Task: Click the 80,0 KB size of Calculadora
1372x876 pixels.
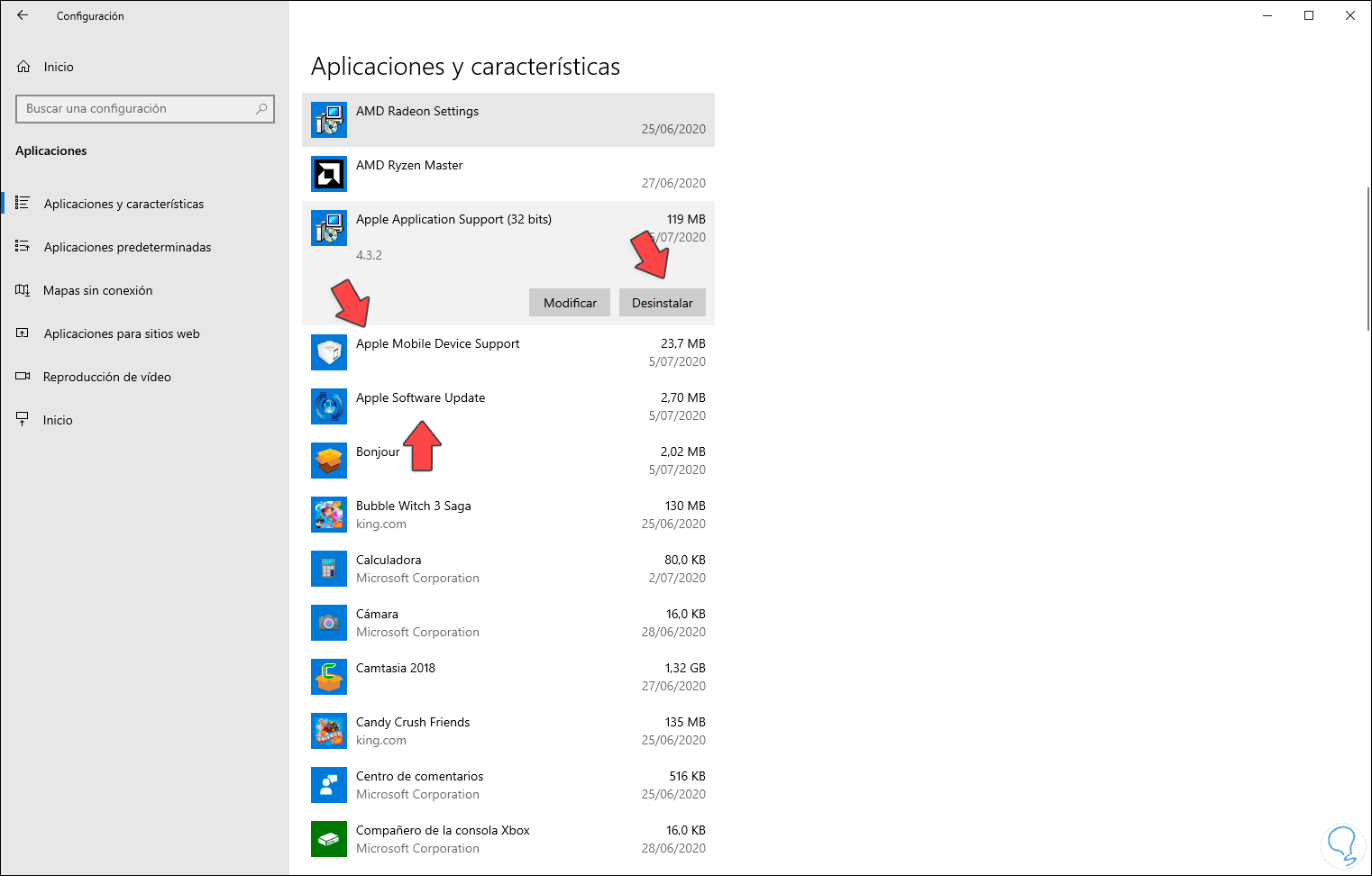Action: (x=685, y=560)
